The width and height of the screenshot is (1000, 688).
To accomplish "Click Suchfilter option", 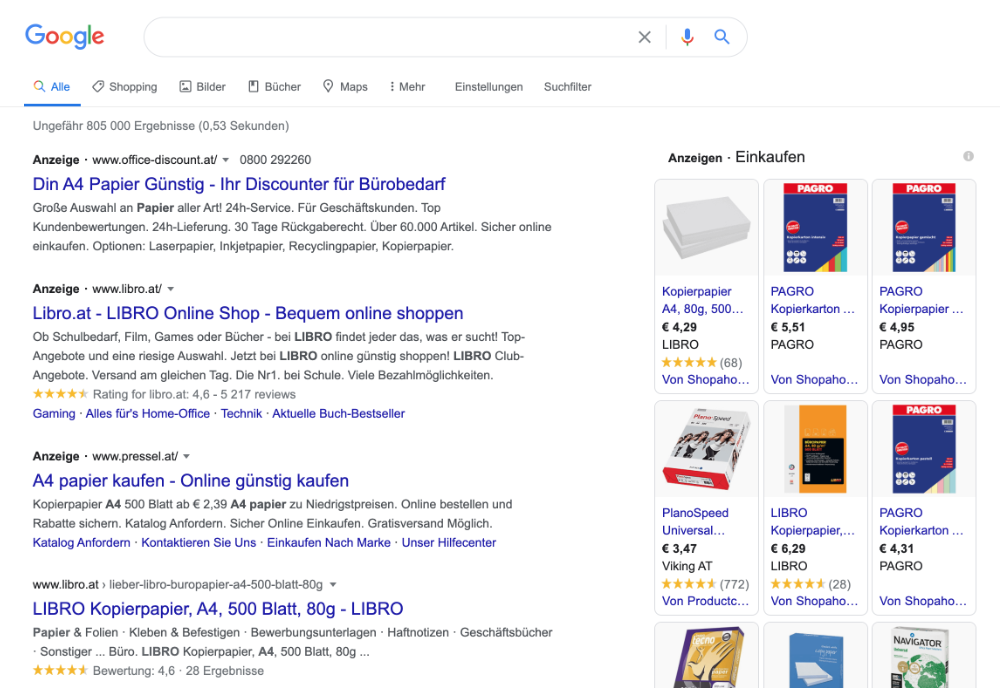I will pyautogui.click(x=567, y=87).
